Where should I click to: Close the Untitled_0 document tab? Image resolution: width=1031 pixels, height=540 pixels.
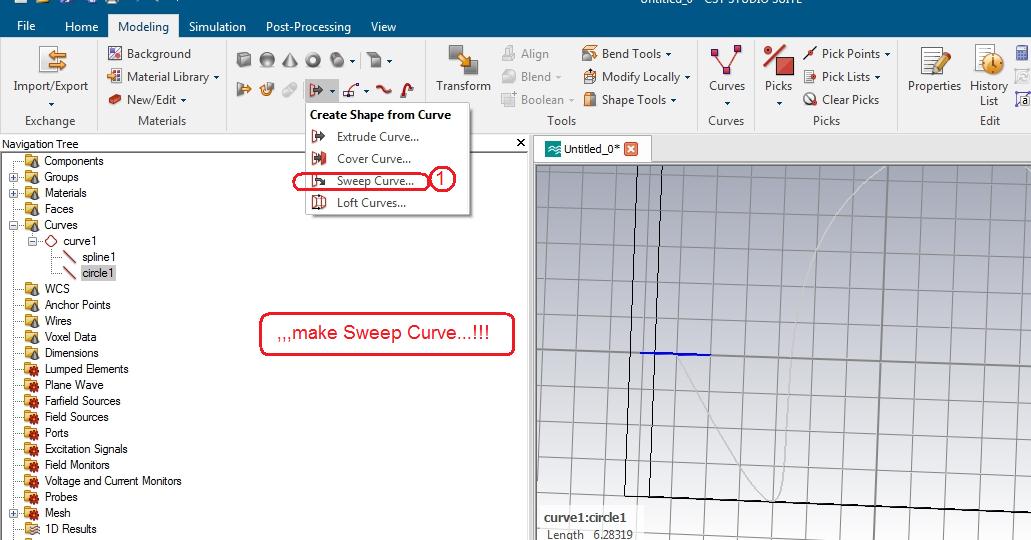[x=631, y=149]
